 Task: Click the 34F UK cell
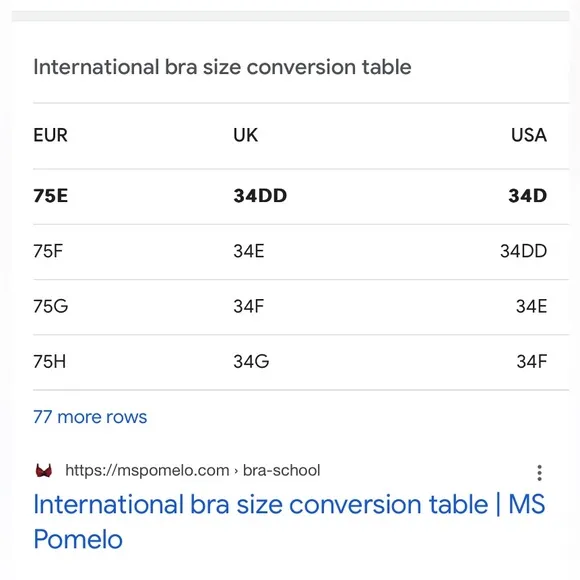pos(249,306)
